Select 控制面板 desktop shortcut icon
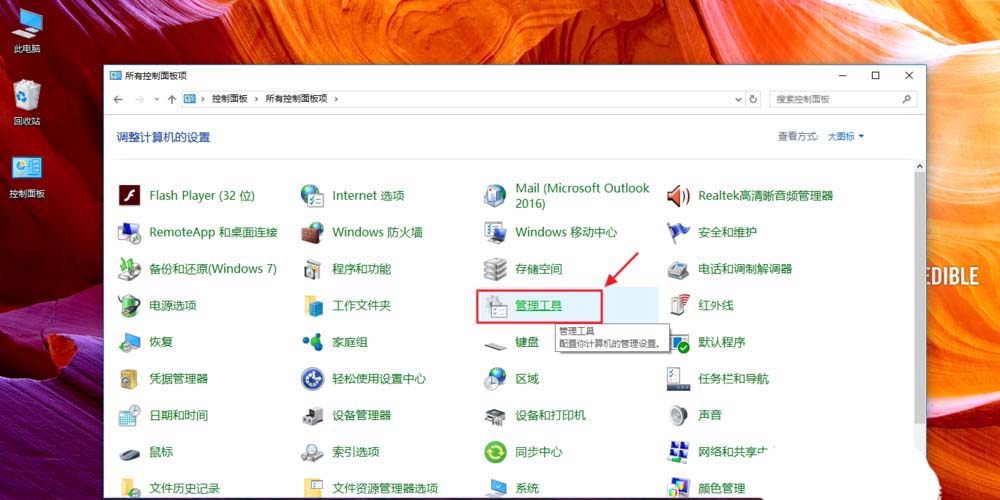This screenshot has height=500, width=1000. [x=27, y=177]
